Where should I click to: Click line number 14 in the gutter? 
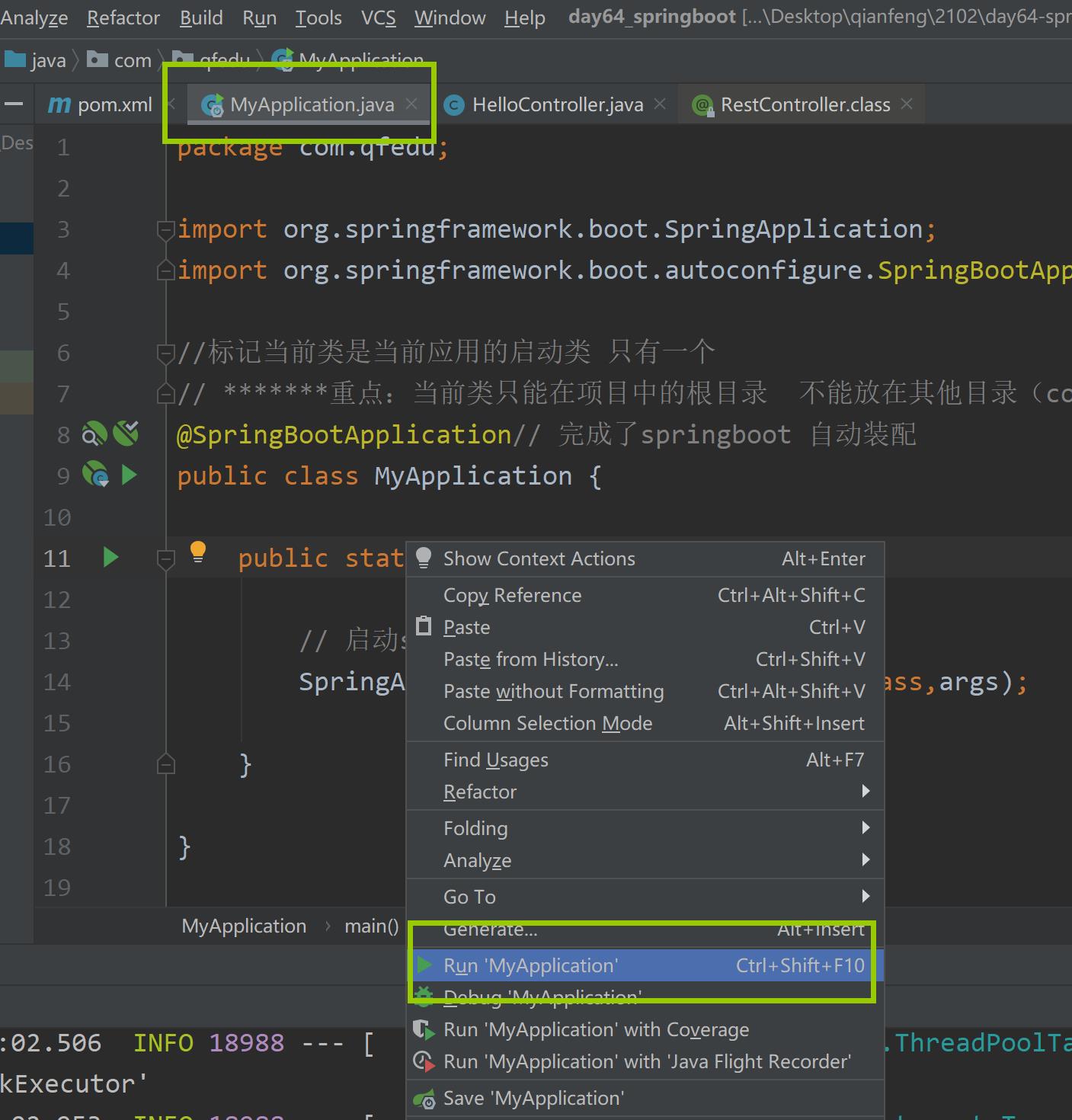coord(57,681)
